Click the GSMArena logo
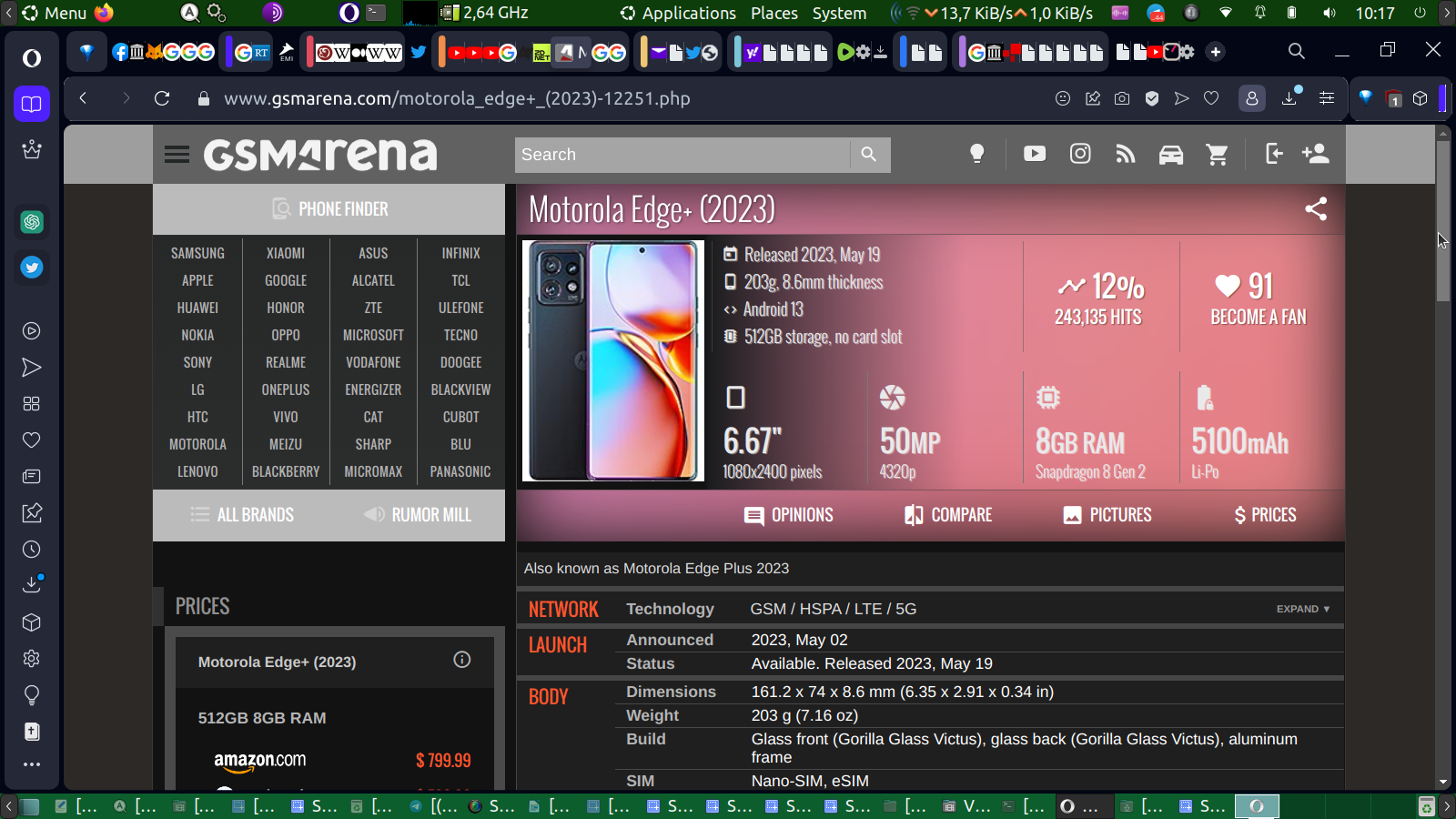Image resolution: width=1456 pixels, height=819 pixels. pyautogui.click(x=320, y=155)
